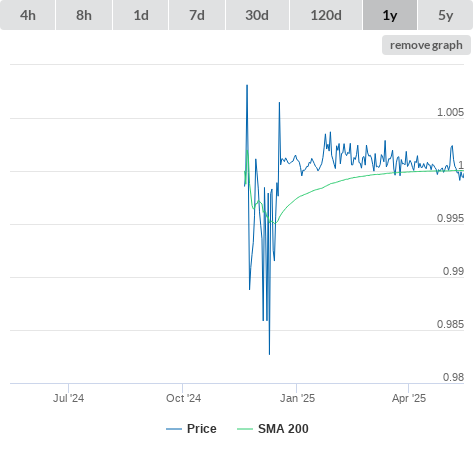
Task: Click the blue Price legend line swatch
Action: (174, 429)
